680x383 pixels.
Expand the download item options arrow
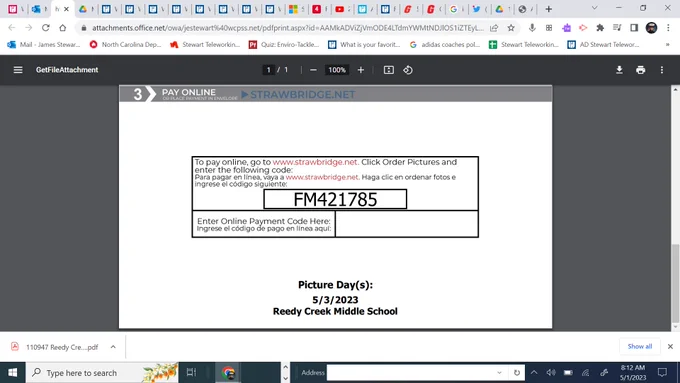[x=113, y=347]
